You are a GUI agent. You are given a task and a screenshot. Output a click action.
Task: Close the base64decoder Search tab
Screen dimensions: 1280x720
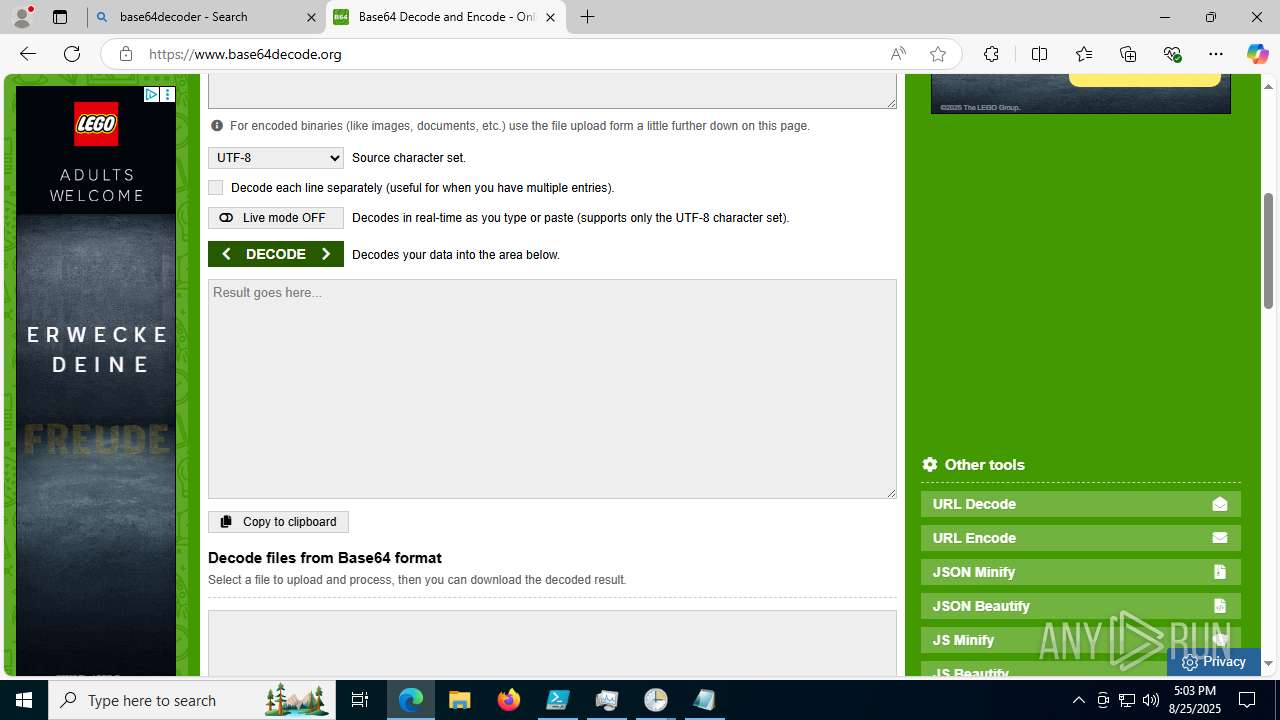pyautogui.click(x=311, y=17)
